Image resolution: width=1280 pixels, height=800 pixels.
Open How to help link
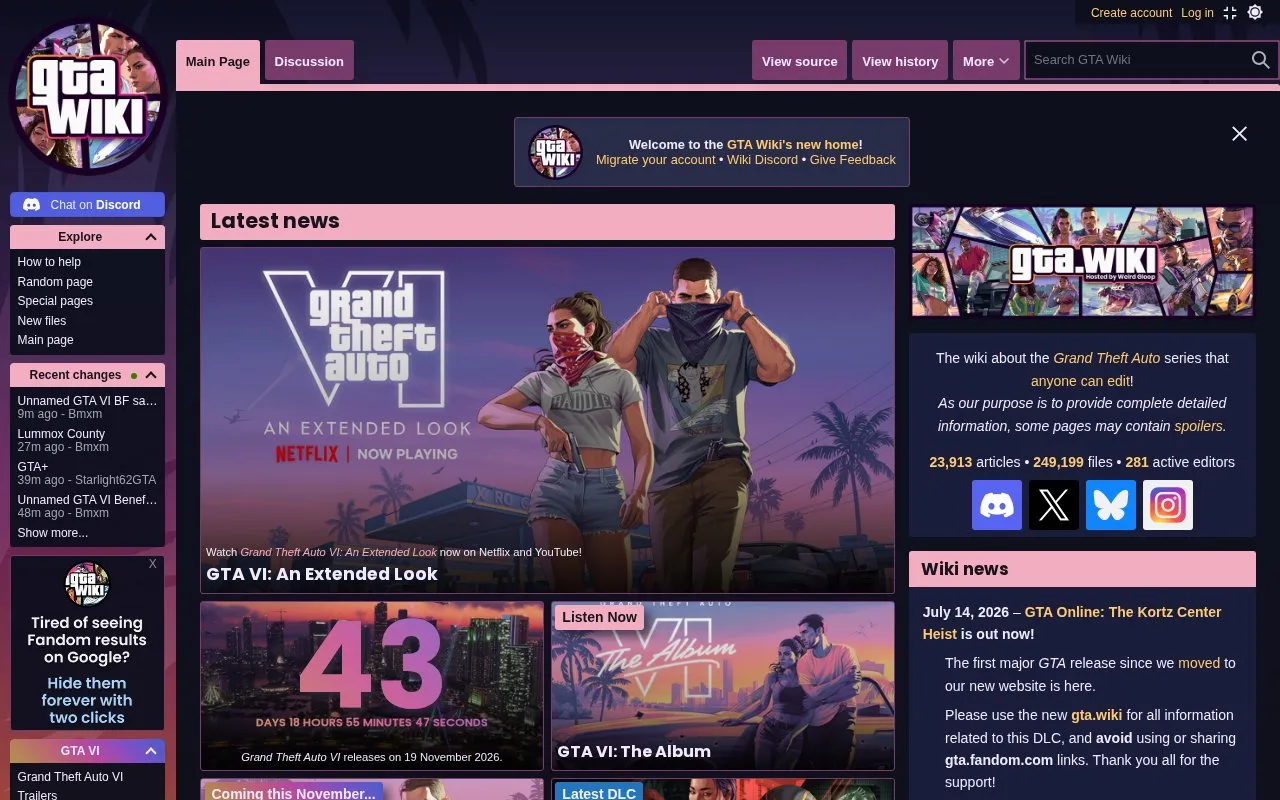pos(49,262)
